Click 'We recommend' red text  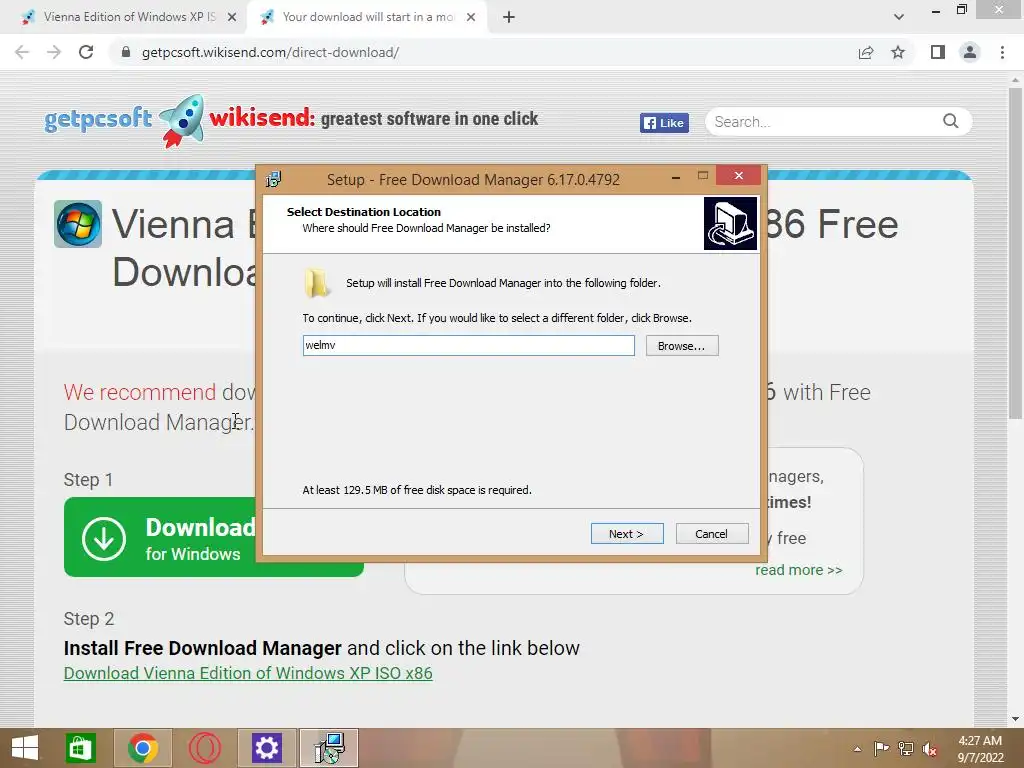140,392
